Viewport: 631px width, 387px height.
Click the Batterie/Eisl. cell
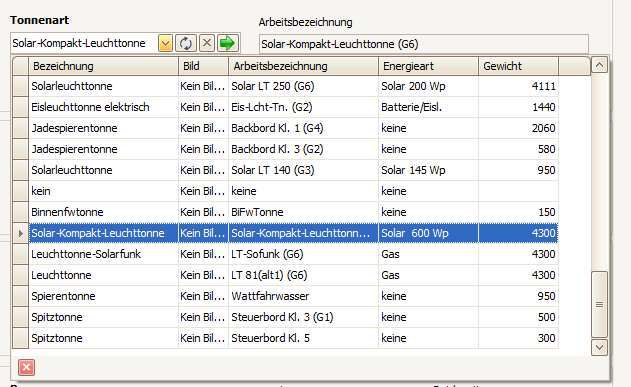click(429, 107)
